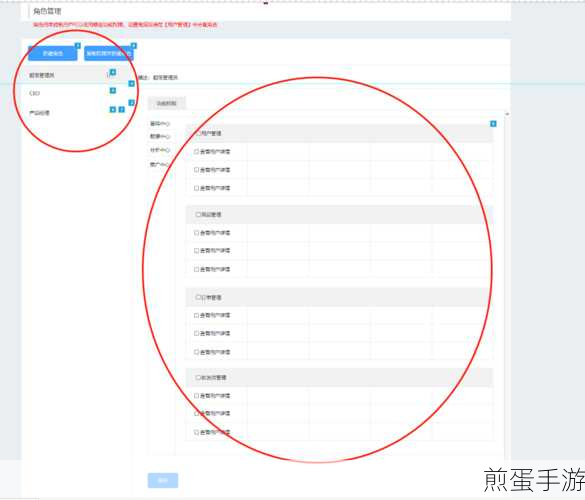The image size is (585, 500).
Task: Tick the second gray group header checkbox
Action: point(198,215)
